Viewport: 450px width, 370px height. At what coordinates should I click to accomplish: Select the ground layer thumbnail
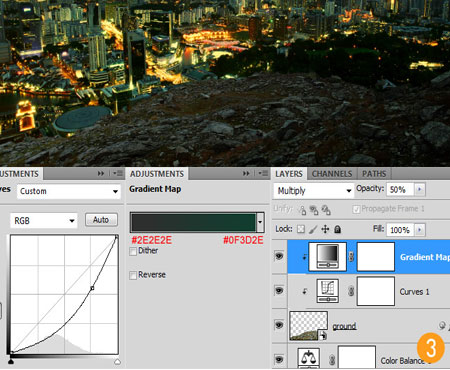(x=309, y=326)
